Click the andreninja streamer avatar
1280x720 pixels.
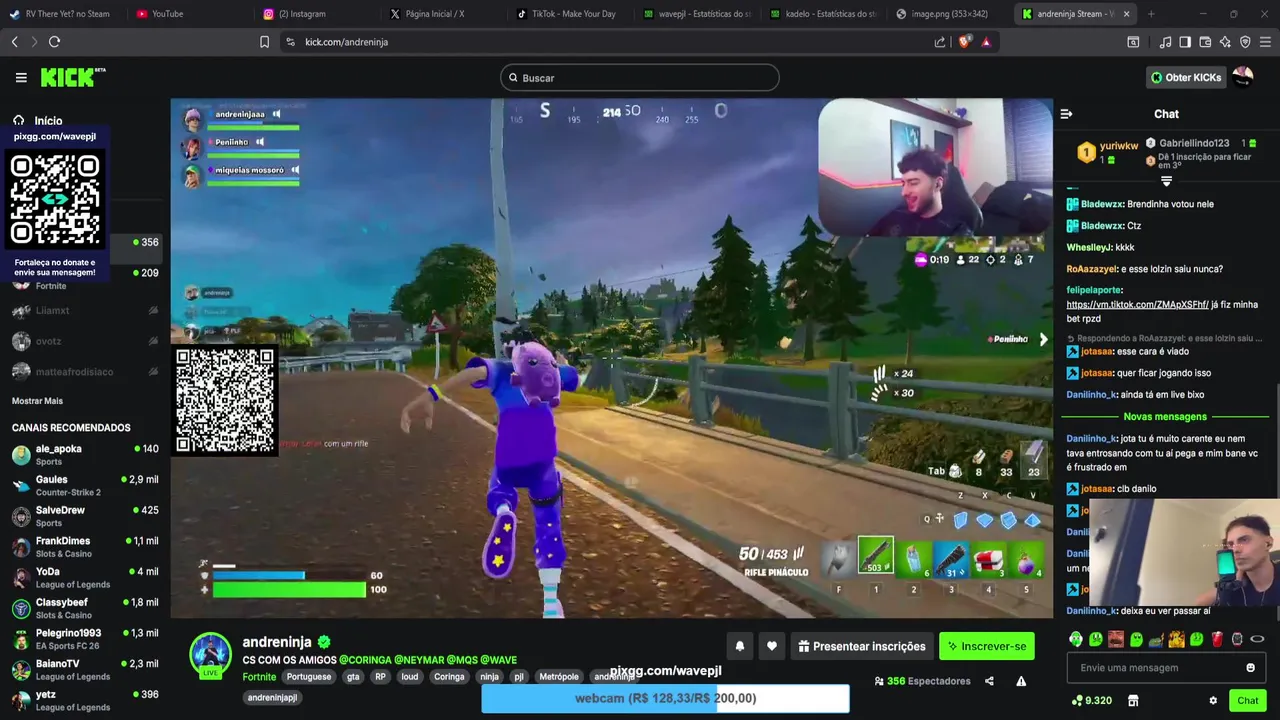pyautogui.click(x=210, y=653)
